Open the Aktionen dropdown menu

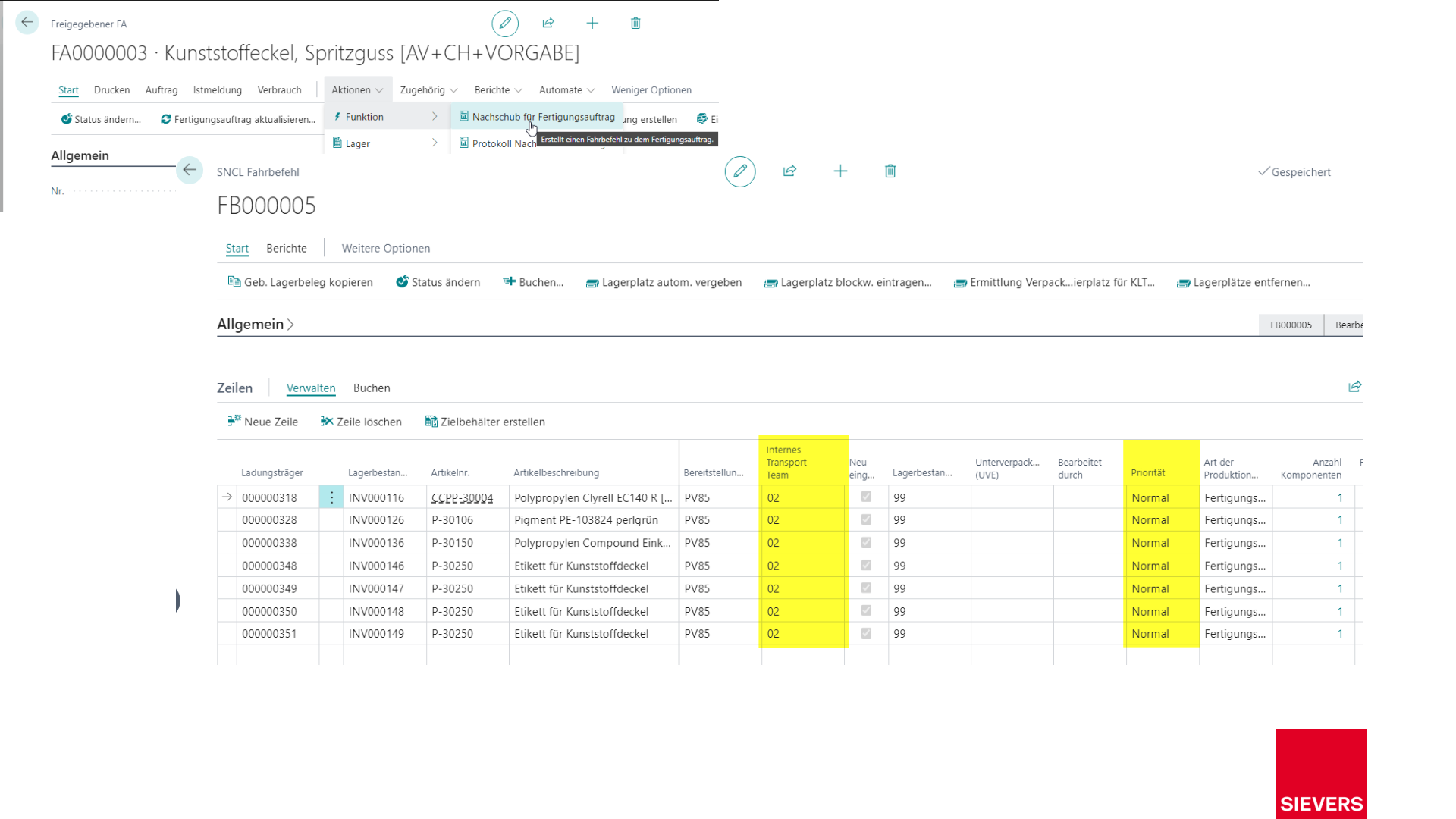(x=357, y=89)
